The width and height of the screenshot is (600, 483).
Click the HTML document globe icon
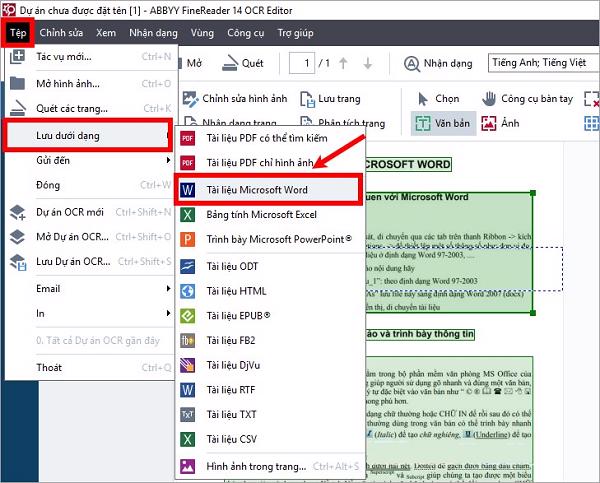[x=188, y=291]
